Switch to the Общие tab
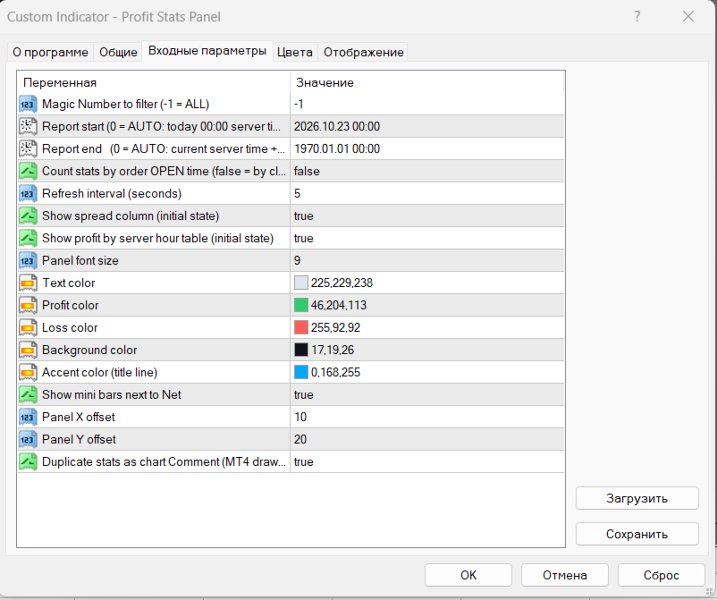The height and width of the screenshot is (600, 717). (x=118, y=52)
